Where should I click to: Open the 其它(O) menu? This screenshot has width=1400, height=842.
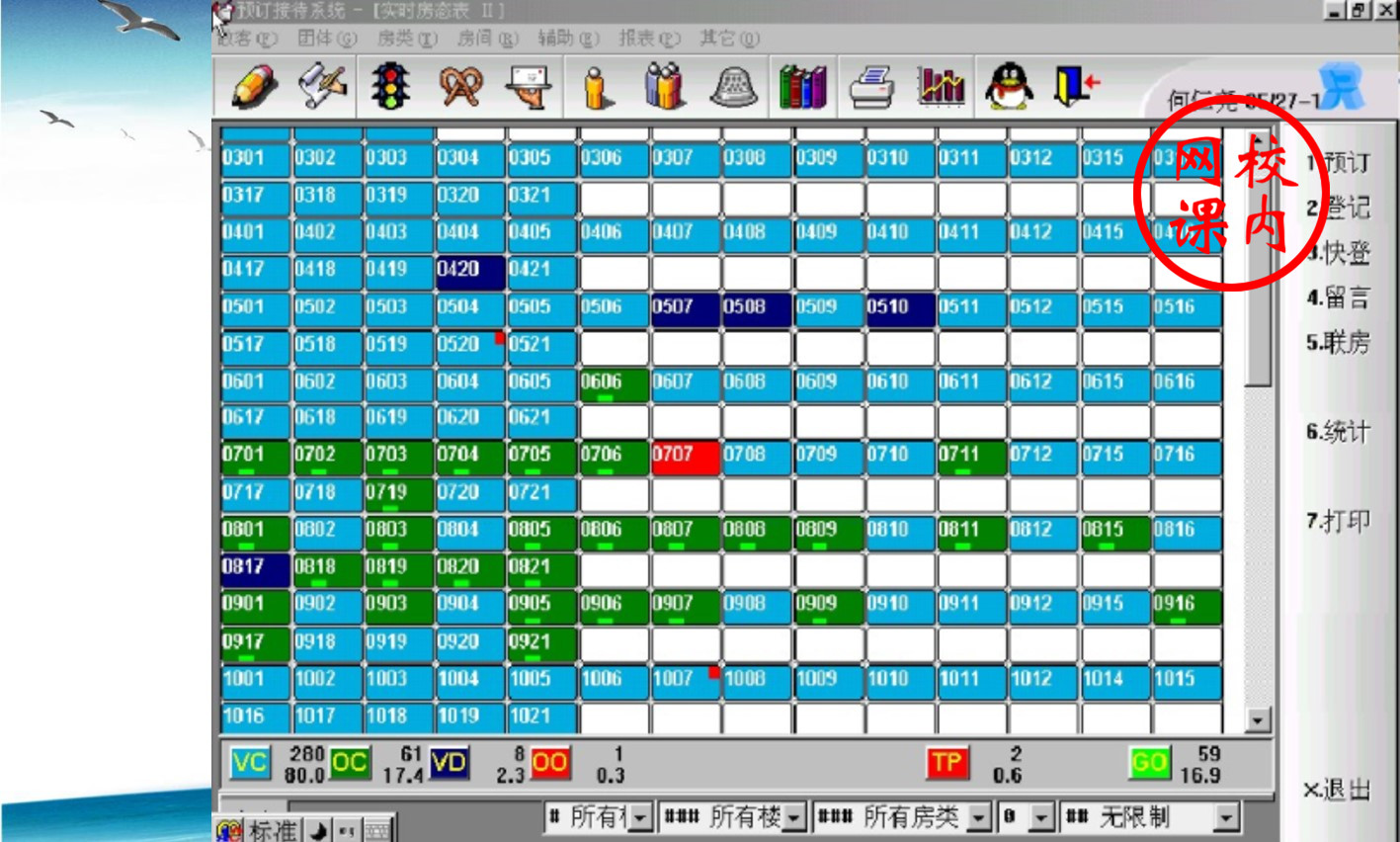[729, 39]
